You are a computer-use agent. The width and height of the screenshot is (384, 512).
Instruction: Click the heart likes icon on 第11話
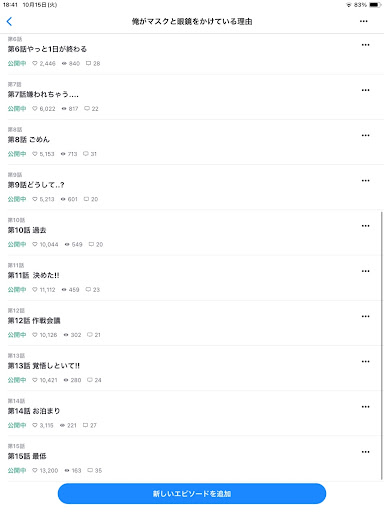[35, 290]
